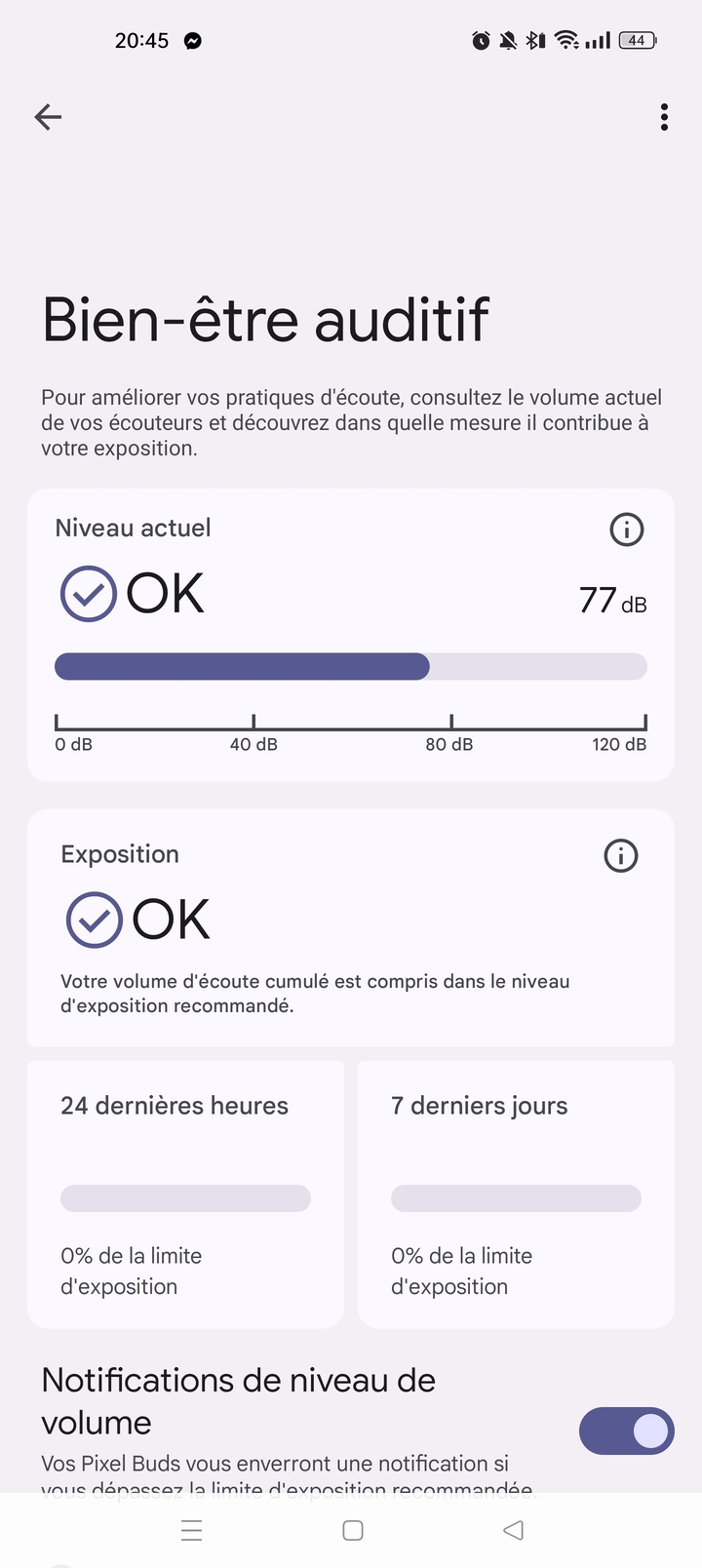Open the 7 derniers jours card
The width and height of the screenshot is (702, 1568).
[516, 1194]
